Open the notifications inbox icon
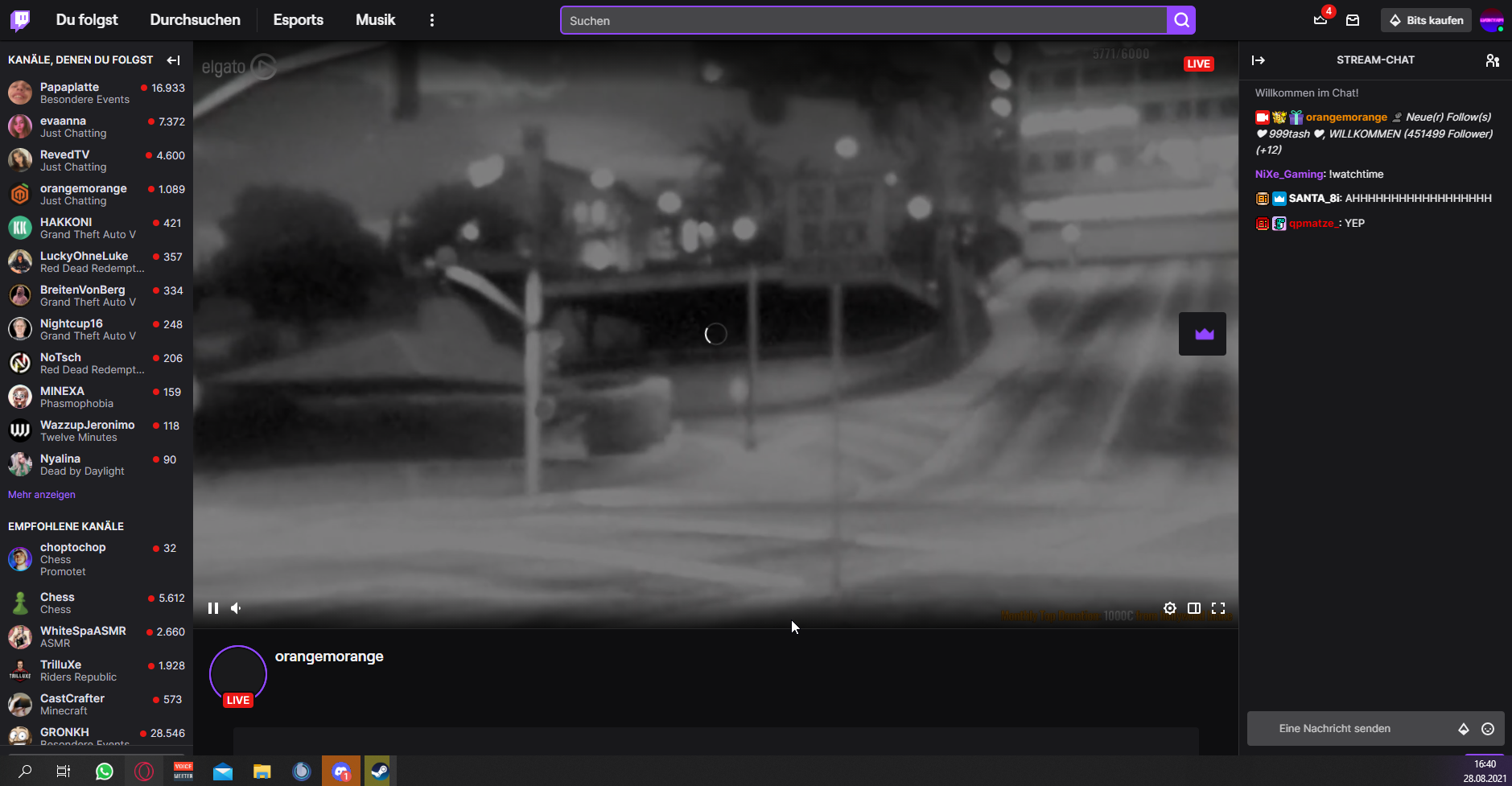This screenshot has width=1512, height=786. point(1320,20)
